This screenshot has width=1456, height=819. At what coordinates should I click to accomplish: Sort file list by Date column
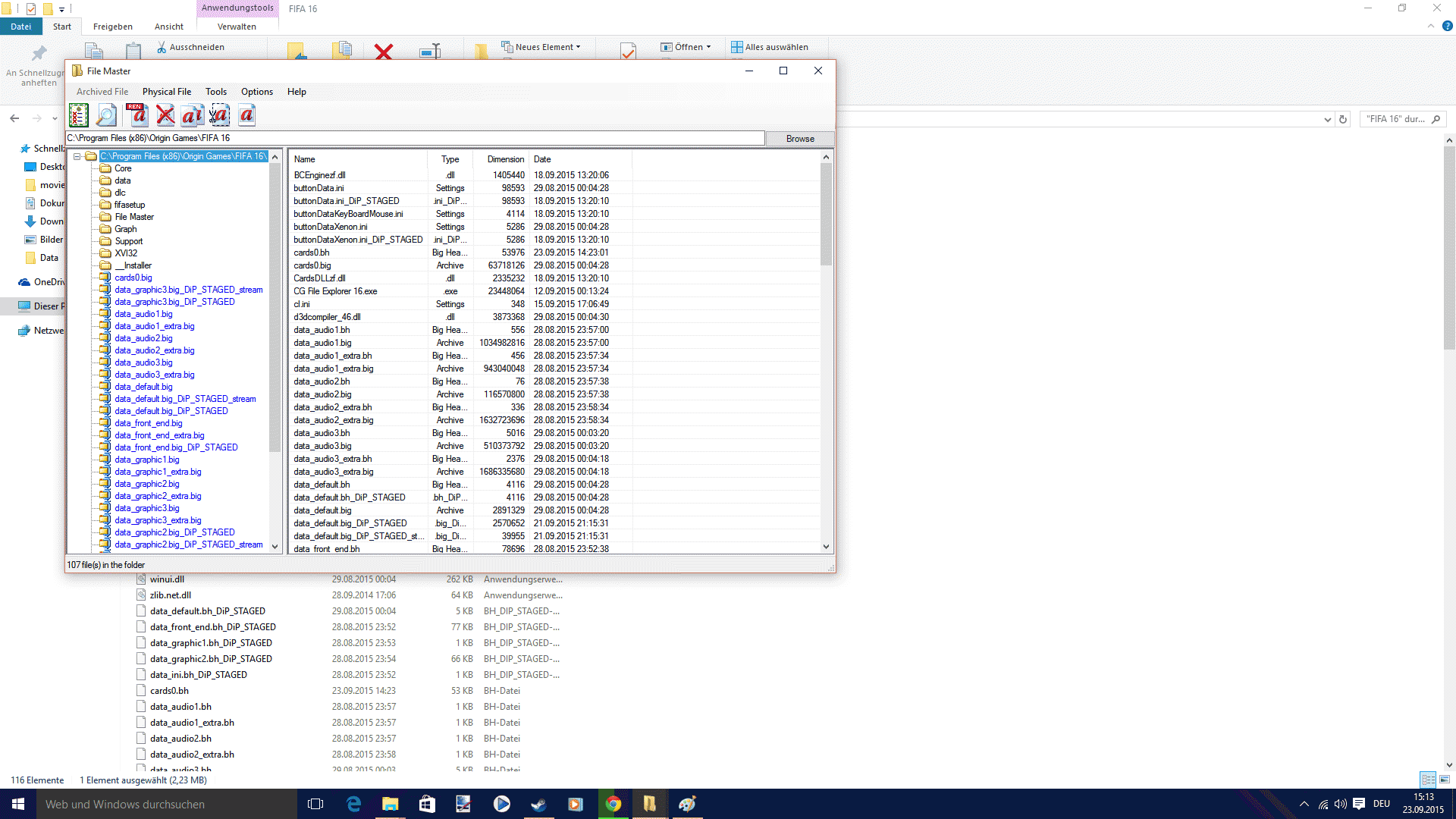point(580,159)
